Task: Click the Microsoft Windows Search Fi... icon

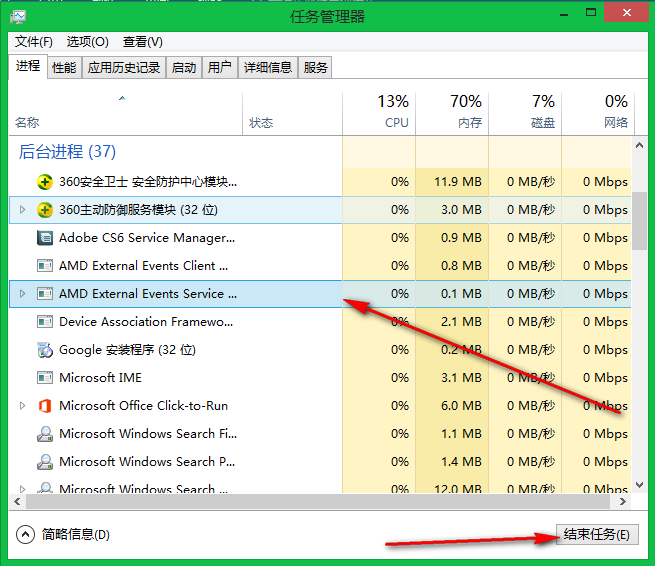Action: [45, 434]
